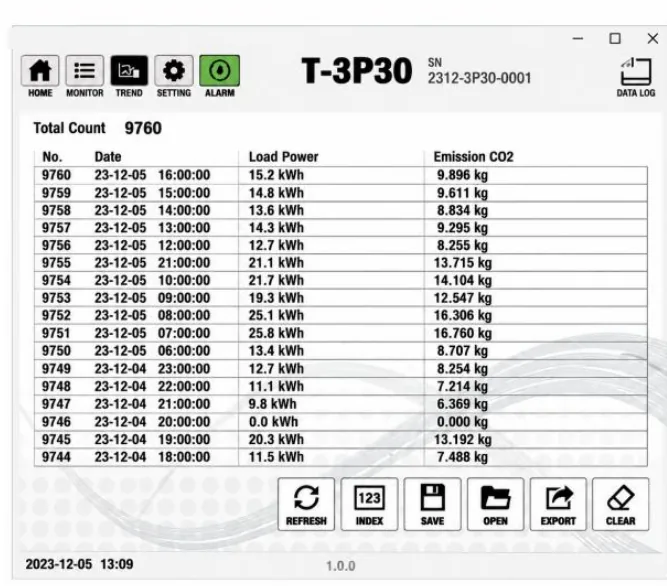
Task: Open a log file with OPEN
Action: click(x=495, y=504)
